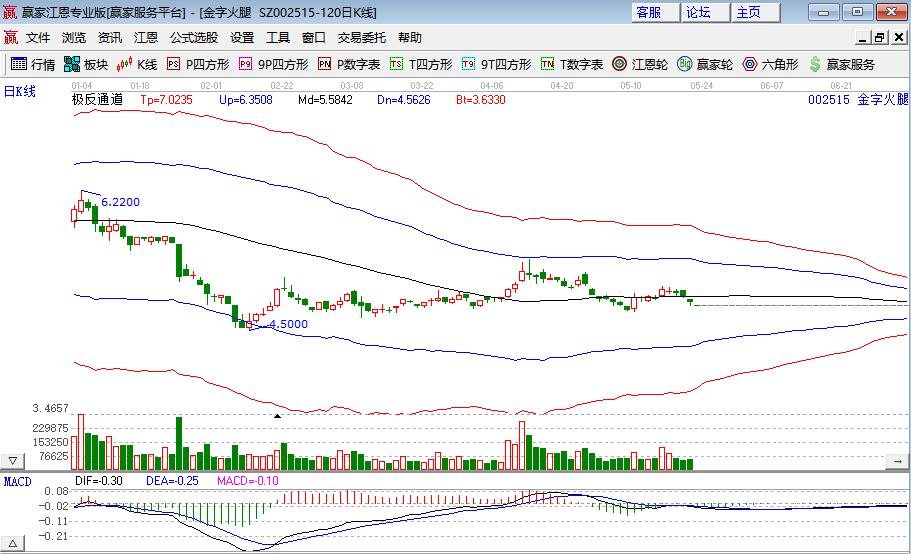911x554 pixels.
Task: Click the Tp=7.0235 indicator value
Action: [x=166, y=100]
